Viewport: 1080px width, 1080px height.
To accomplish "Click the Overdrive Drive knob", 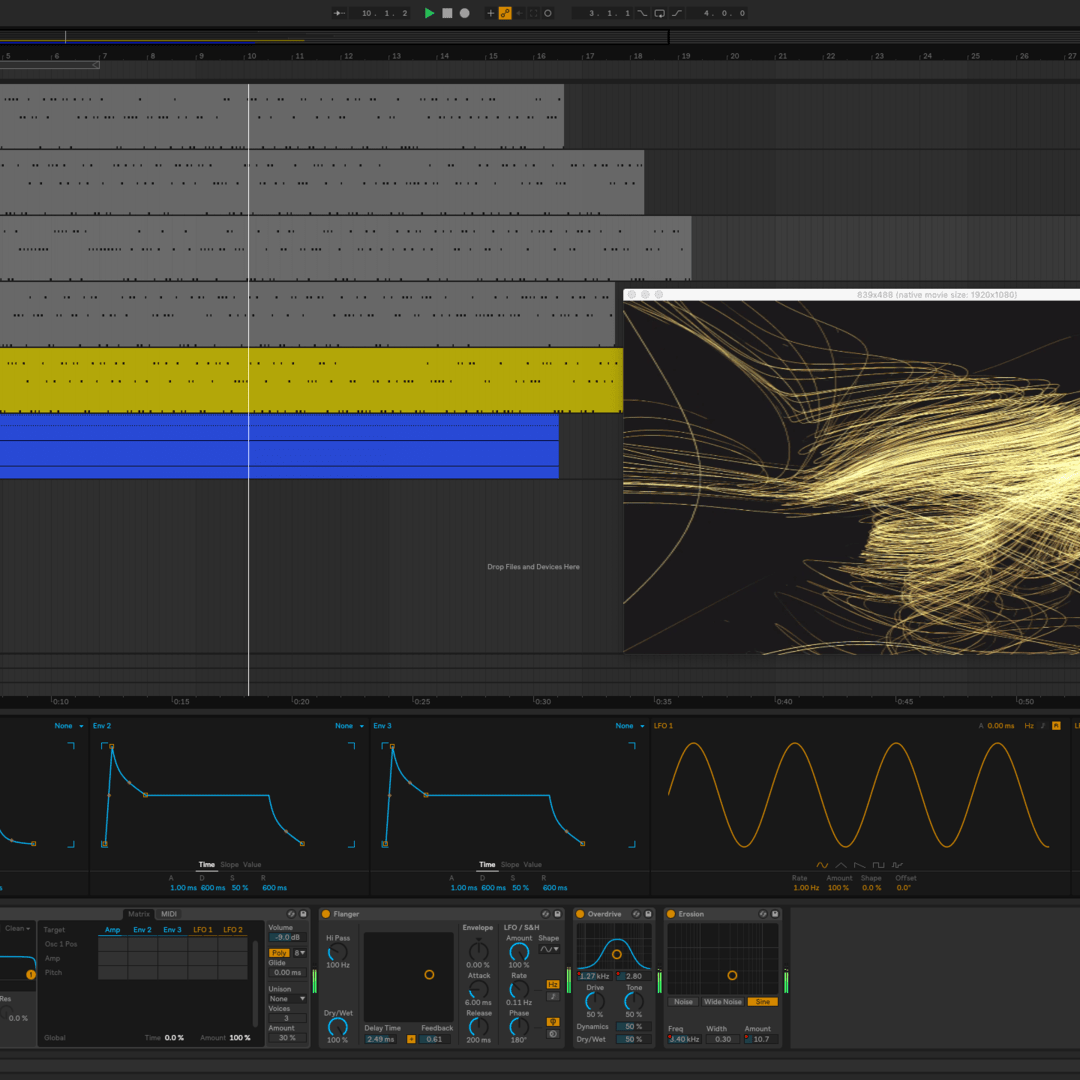I will click(595, 1000).
